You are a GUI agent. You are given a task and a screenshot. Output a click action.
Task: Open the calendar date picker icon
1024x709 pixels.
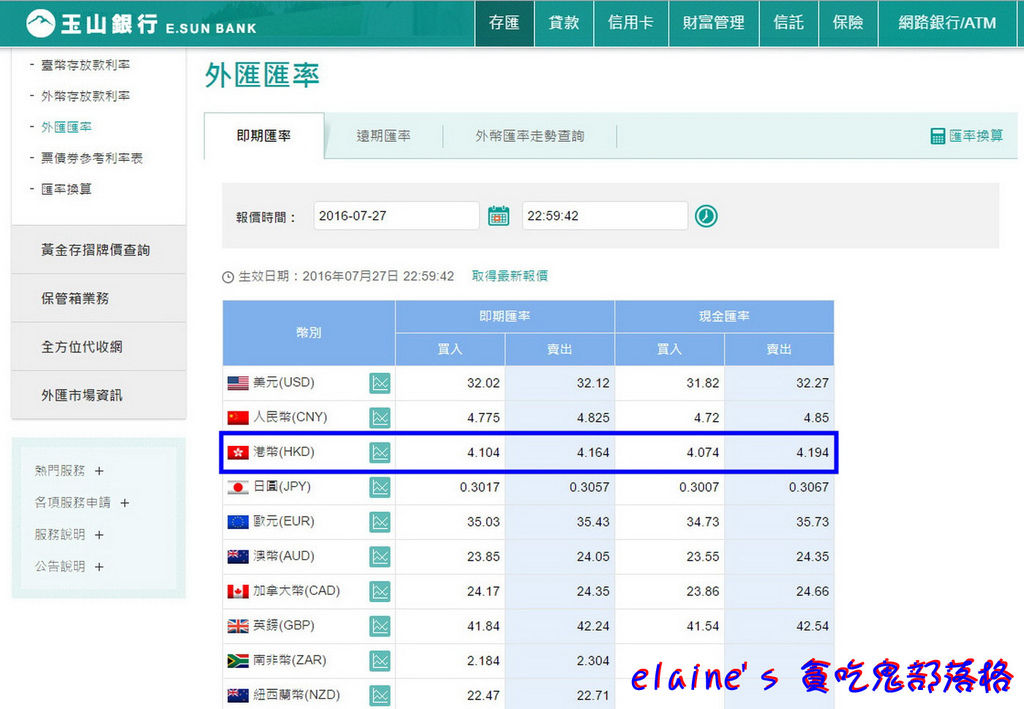pos(498,215)
